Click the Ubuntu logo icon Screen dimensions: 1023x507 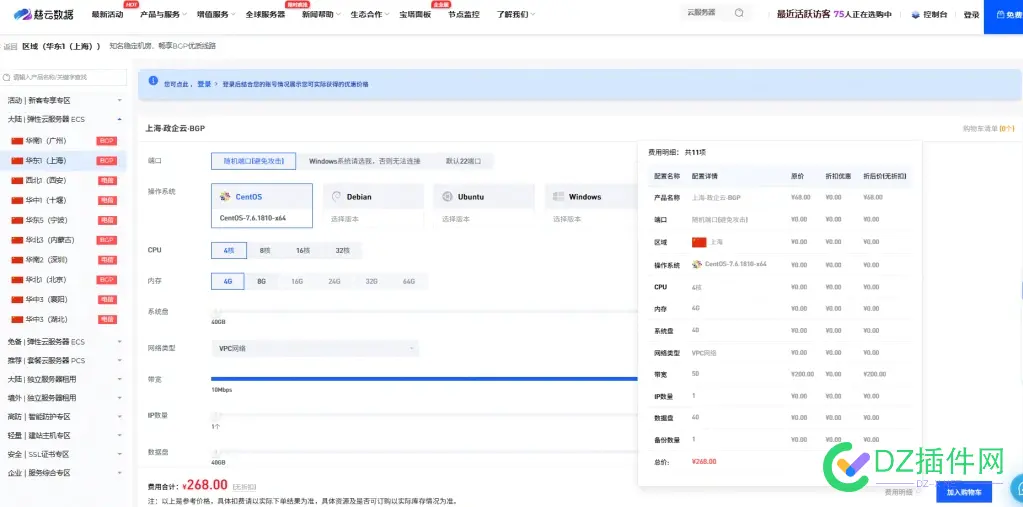tap(448, 196)
